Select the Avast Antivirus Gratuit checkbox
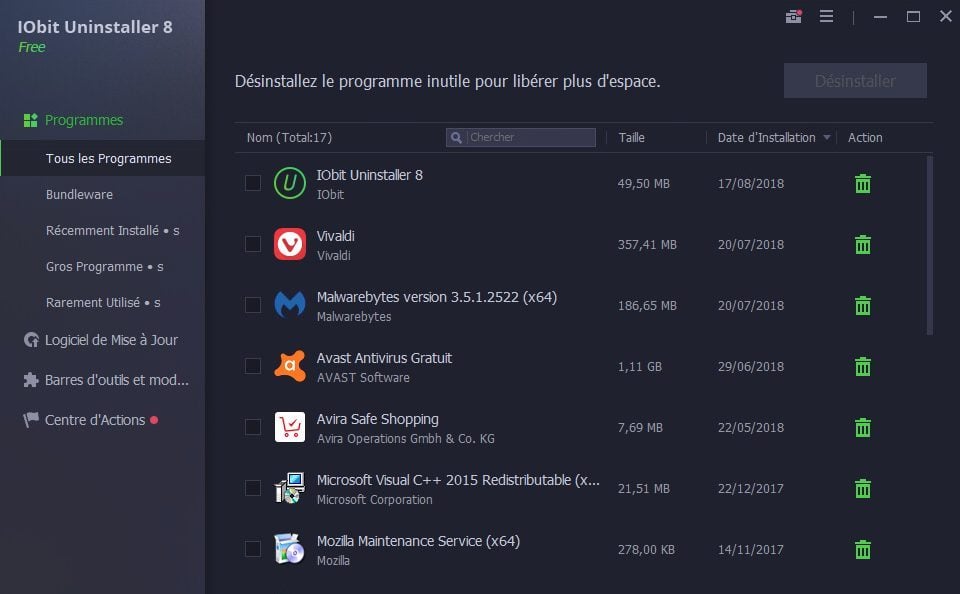The width and height of the screenshot is (960, 594). [x=253, y=366]
